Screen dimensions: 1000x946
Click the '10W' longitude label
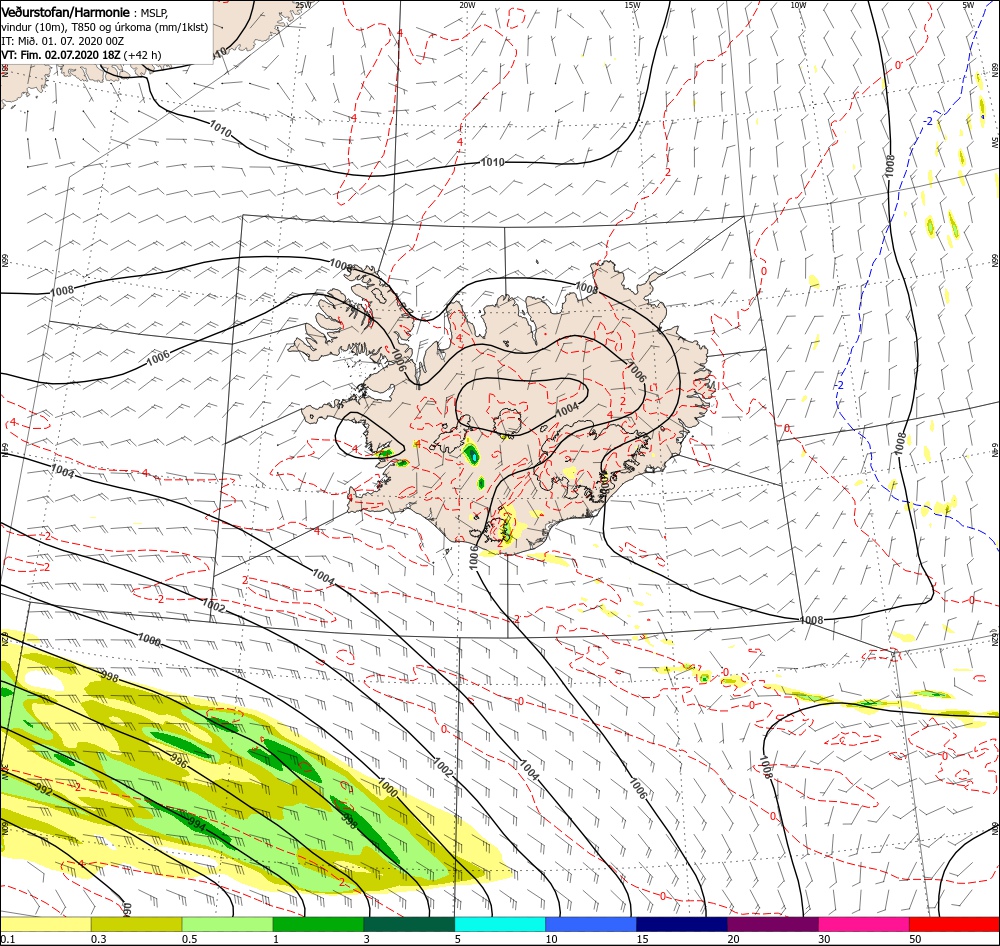(798, 4)
